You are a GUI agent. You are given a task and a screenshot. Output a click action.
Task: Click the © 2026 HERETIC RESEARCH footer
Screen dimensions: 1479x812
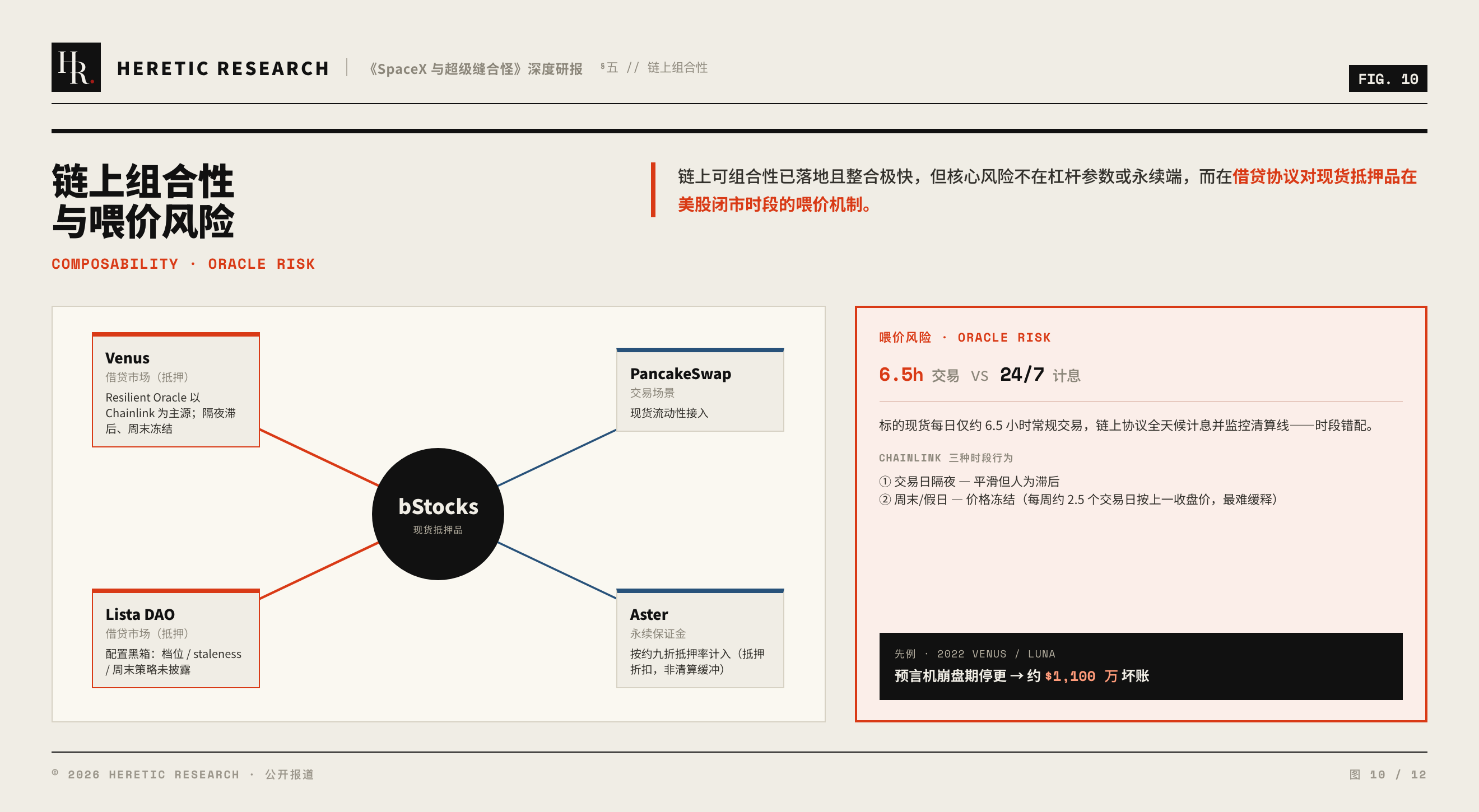pyautogui.click(x=183, y=774)
